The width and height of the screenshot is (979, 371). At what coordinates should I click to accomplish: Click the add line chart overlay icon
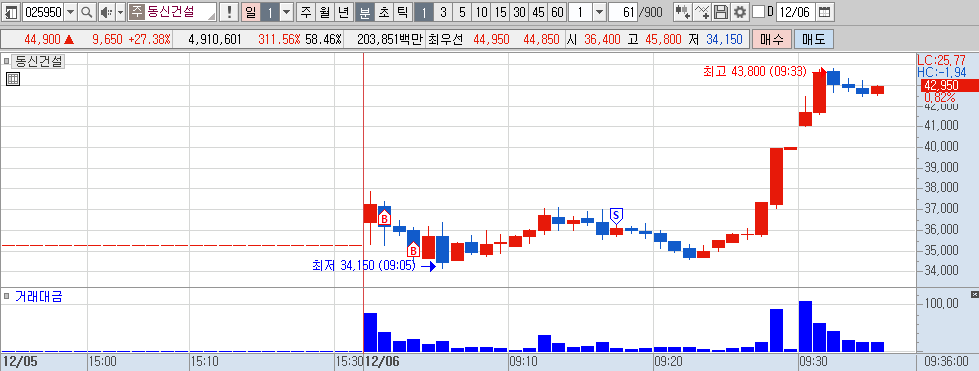pos(702,12)
